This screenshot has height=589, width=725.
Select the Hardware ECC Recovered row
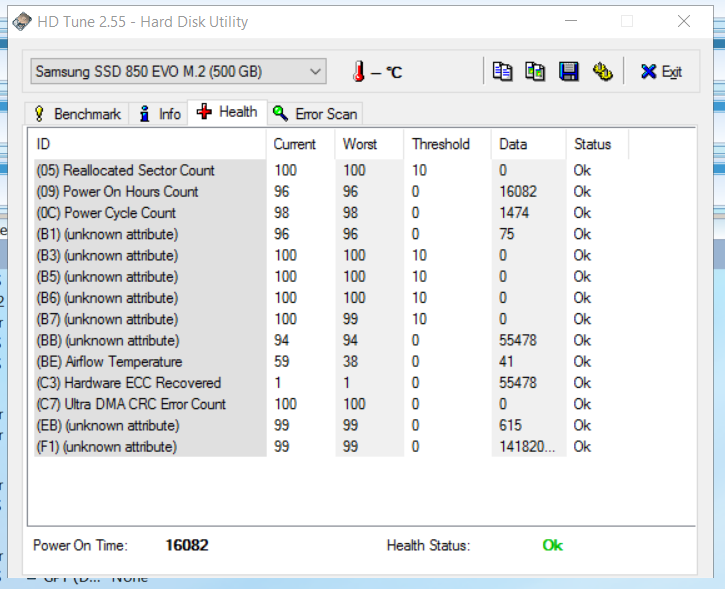[331, 383]
